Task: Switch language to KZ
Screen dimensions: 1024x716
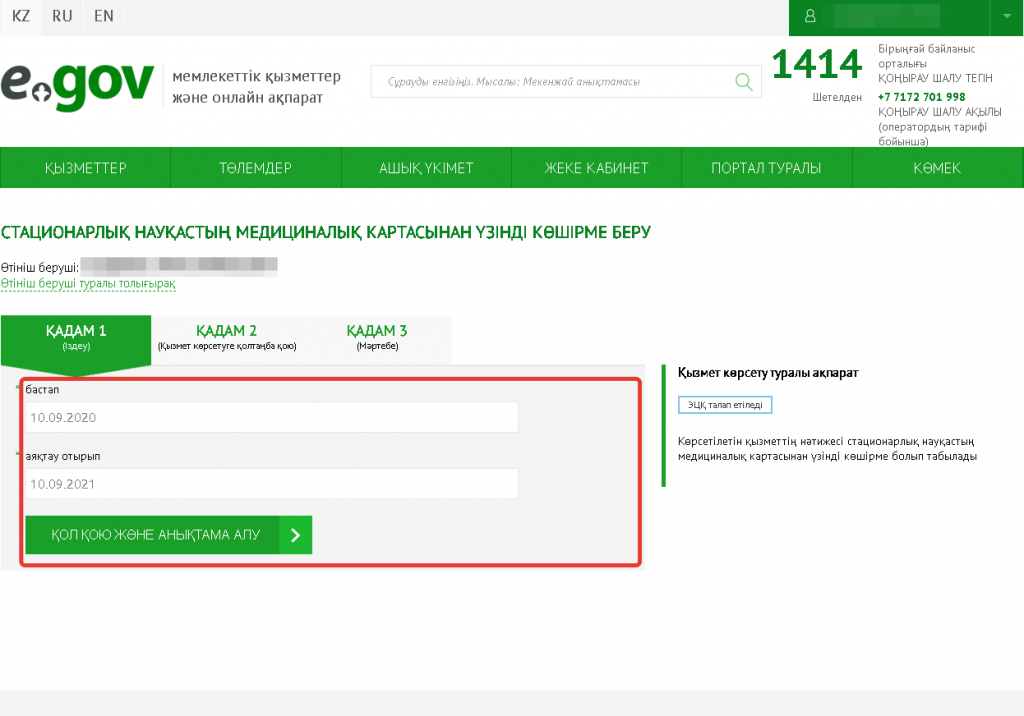Action: coord(21,17)
